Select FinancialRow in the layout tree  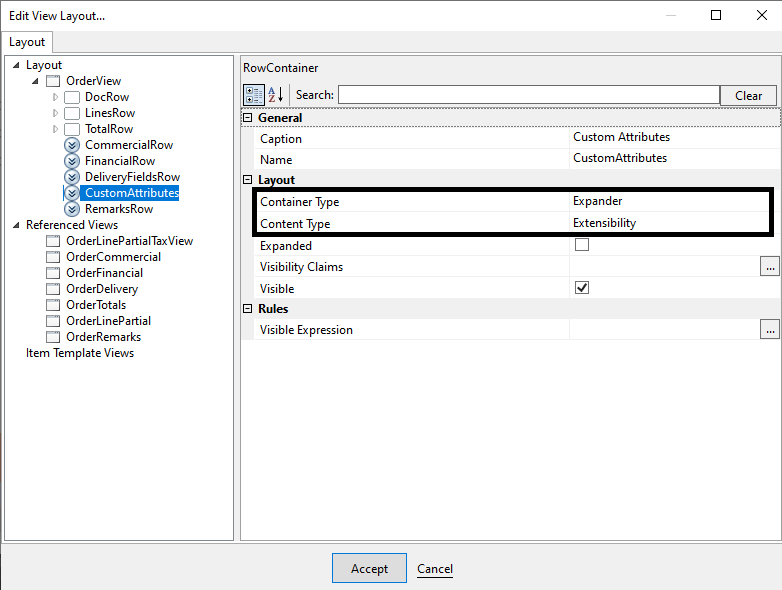point(120,161)
